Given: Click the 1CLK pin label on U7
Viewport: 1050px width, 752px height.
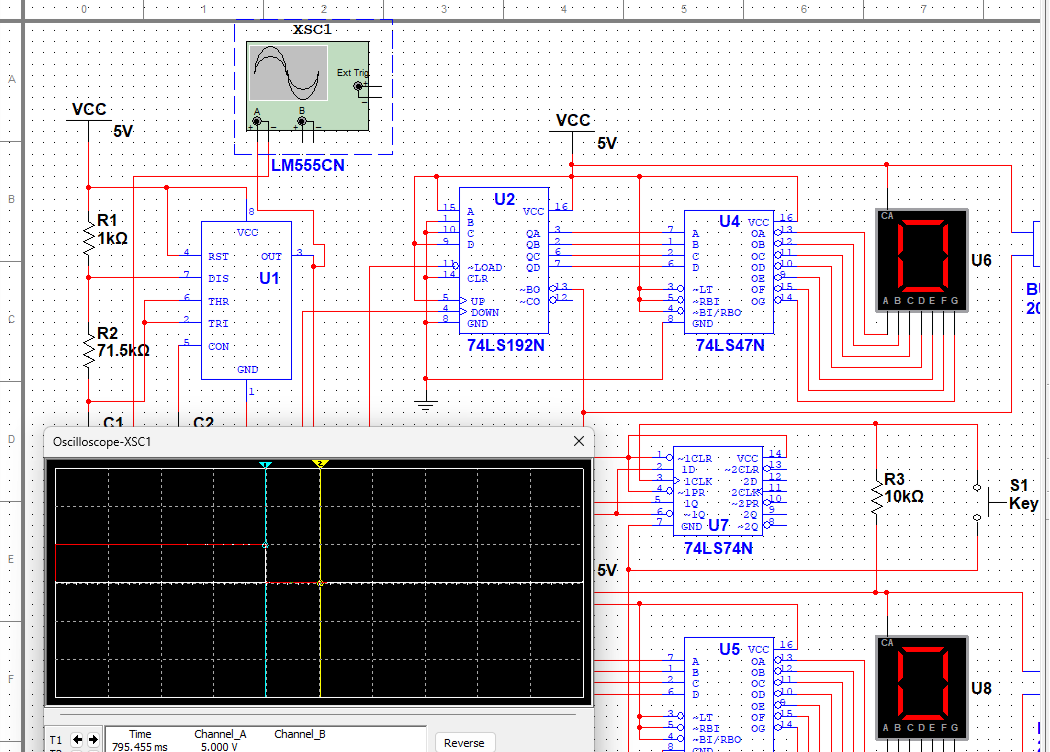Looking at the screenshot, I should (x=697, y=481).
